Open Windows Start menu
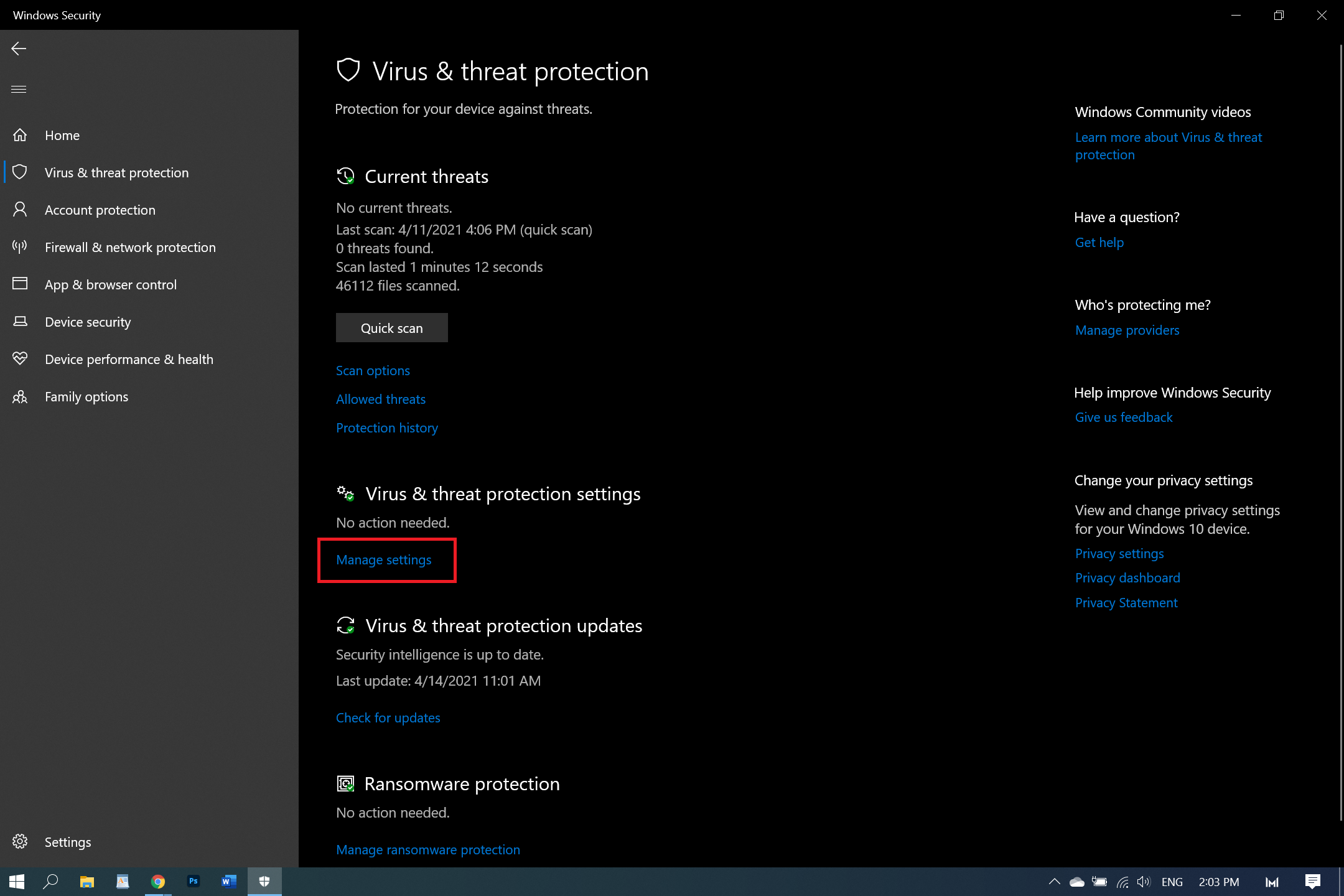1344x896 pixels. [17, 882]
